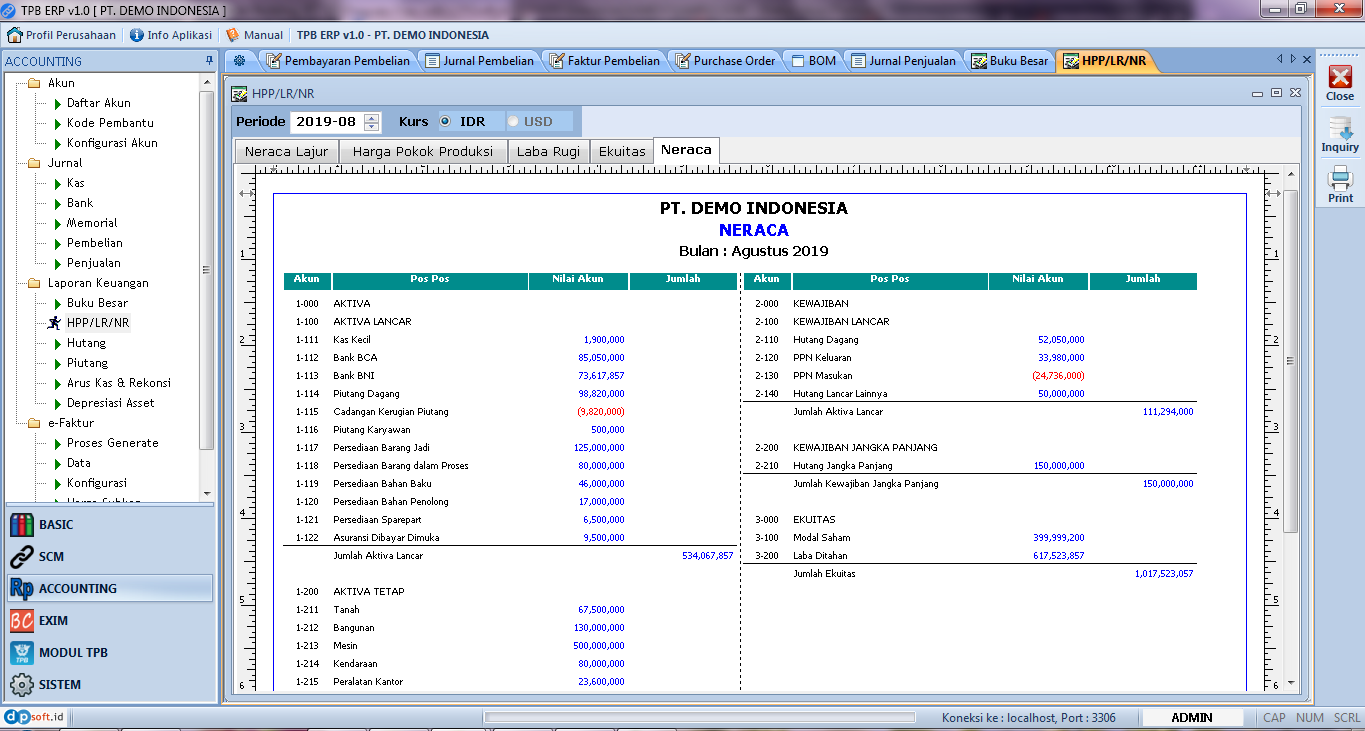Switch to the Buku Besar tab
The image size is (1365, 731).
[x=1010, y=61]
